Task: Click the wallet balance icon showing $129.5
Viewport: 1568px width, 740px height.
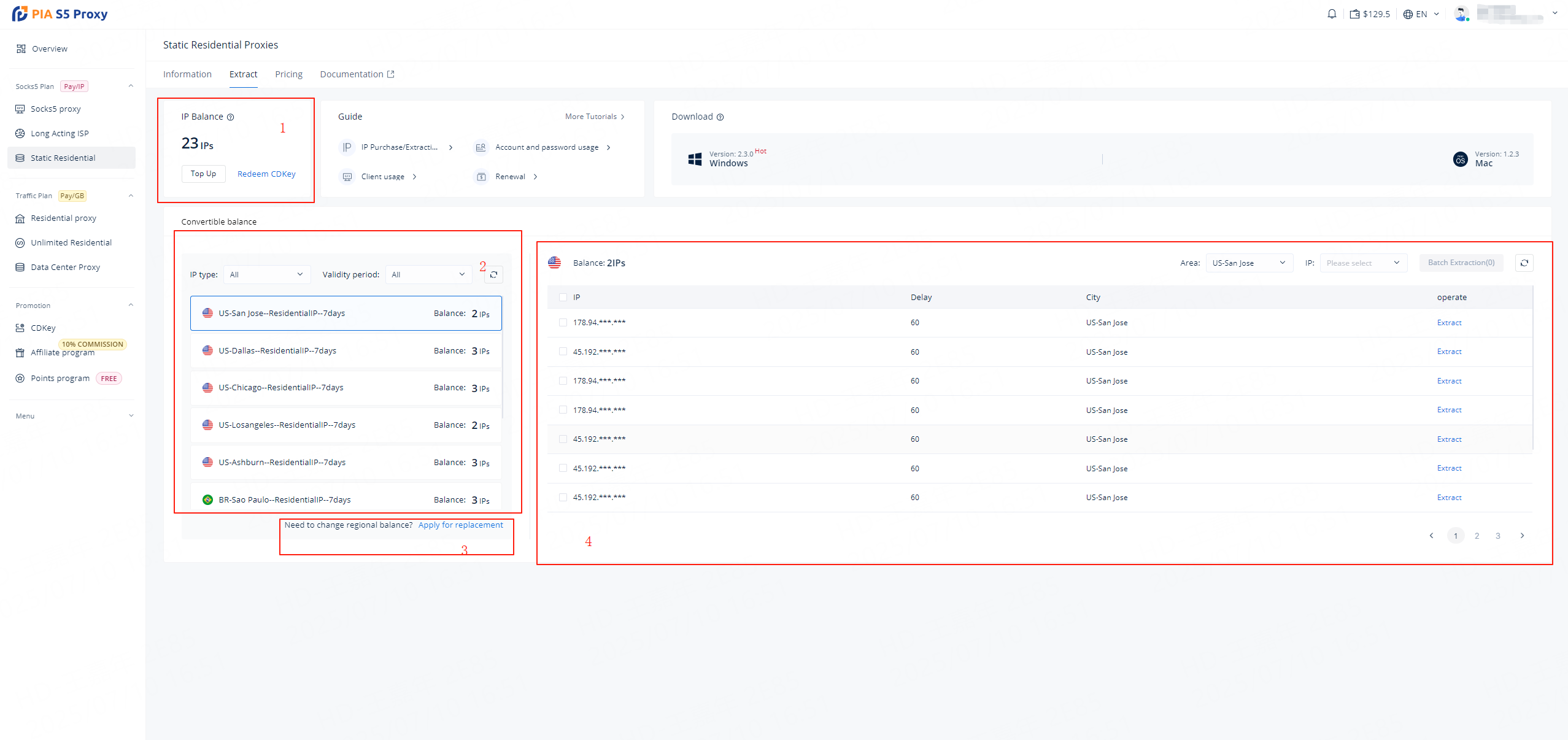Action: [1354, 14]
